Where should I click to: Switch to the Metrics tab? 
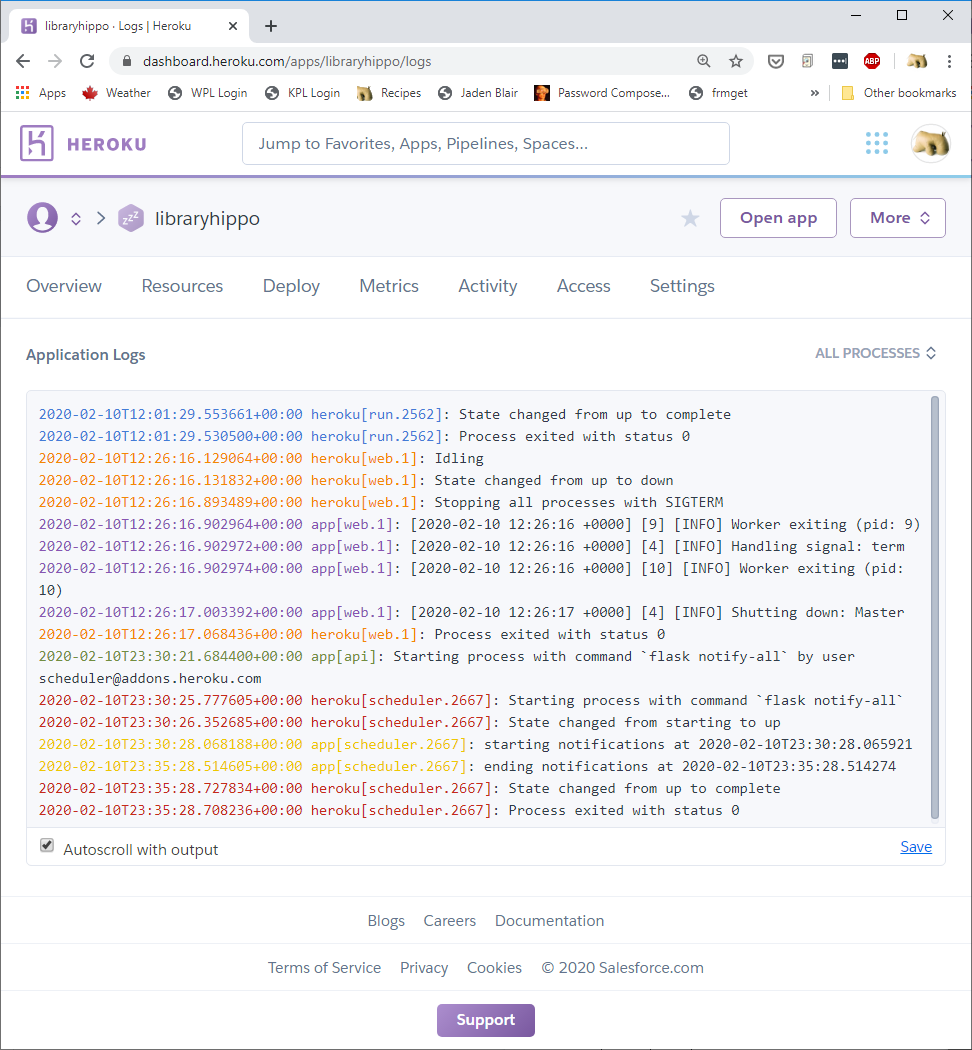(388, 286)
